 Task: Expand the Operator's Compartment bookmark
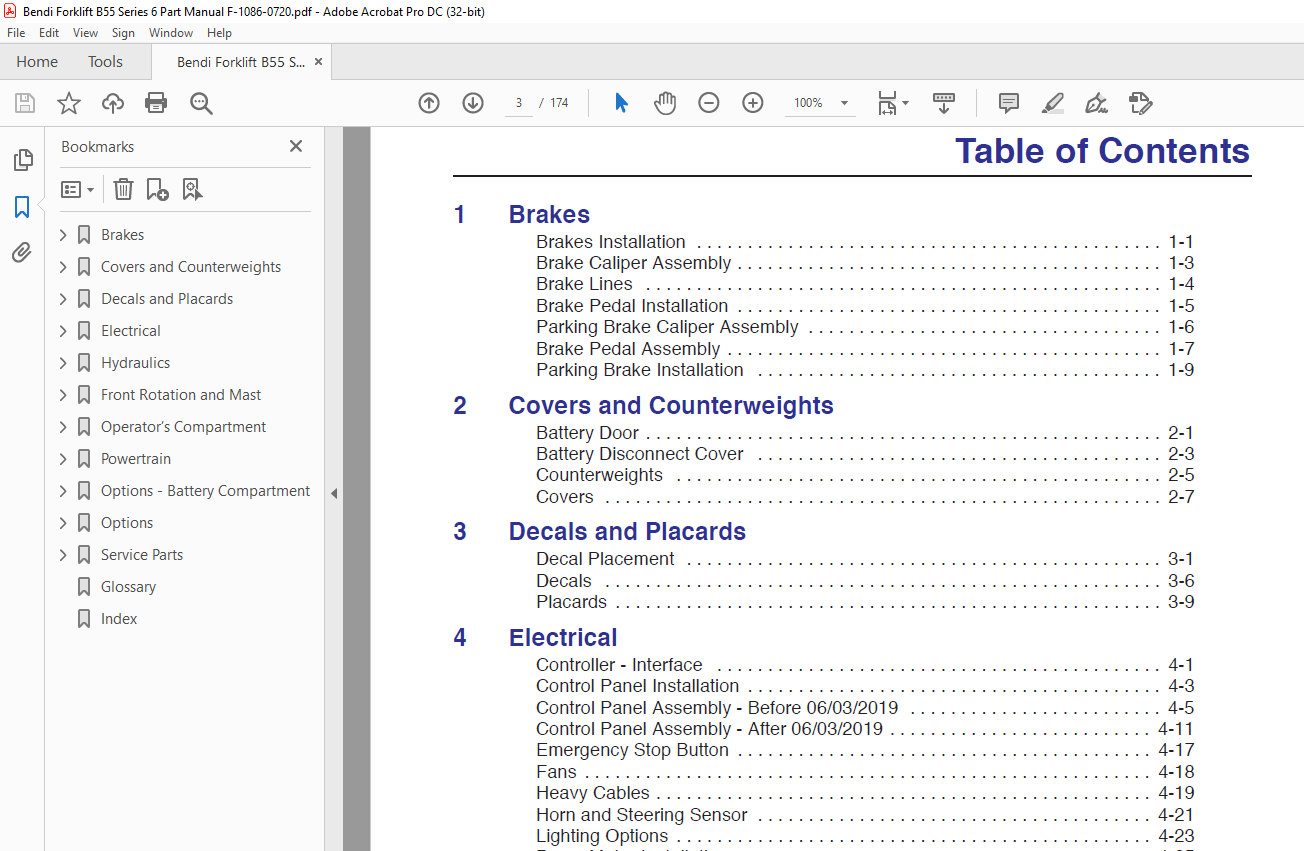pos(63,427)
